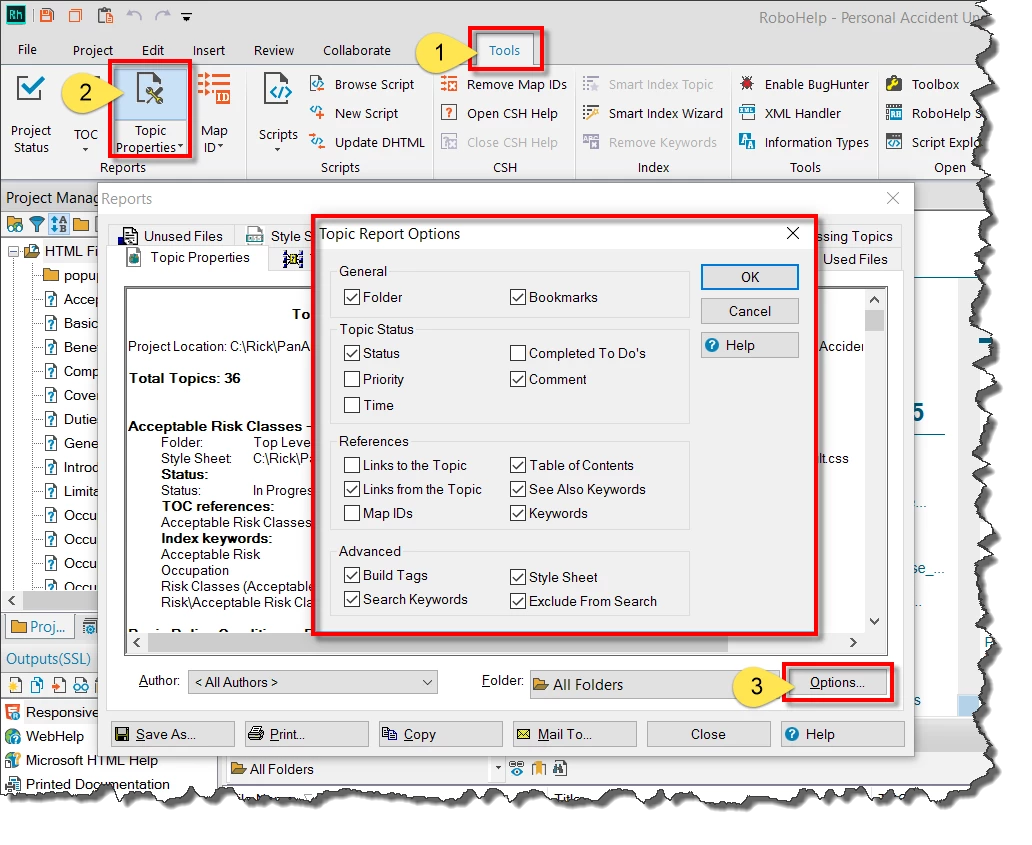Switch to the Review ribbon tab
The width and height of the screenshot is (1032, 845).
274,50
